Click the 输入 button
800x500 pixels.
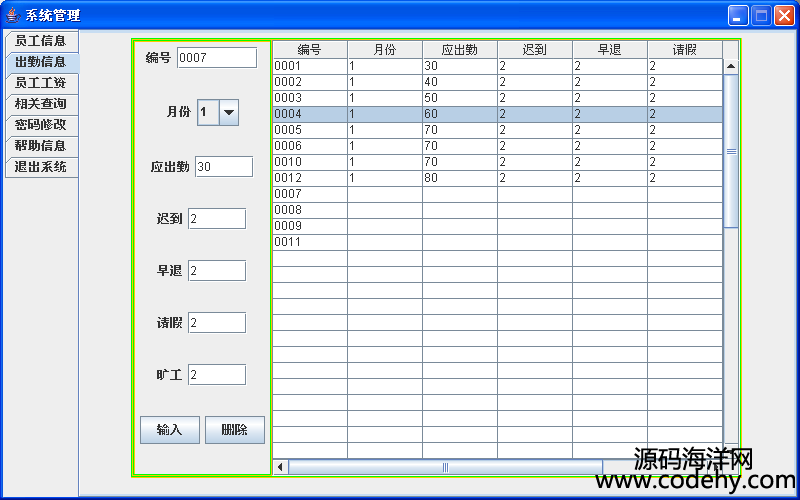point(170,430)
